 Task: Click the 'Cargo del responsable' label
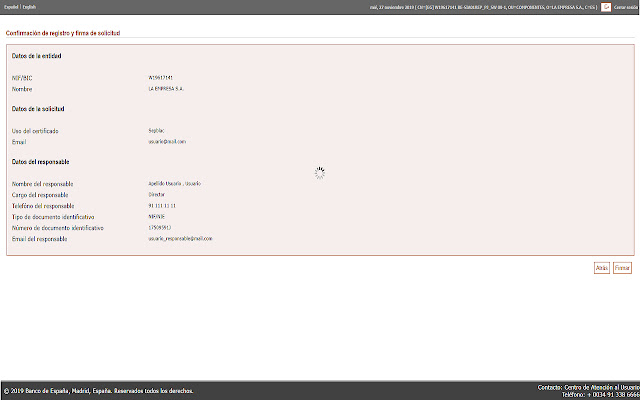(x=40, y=195)
